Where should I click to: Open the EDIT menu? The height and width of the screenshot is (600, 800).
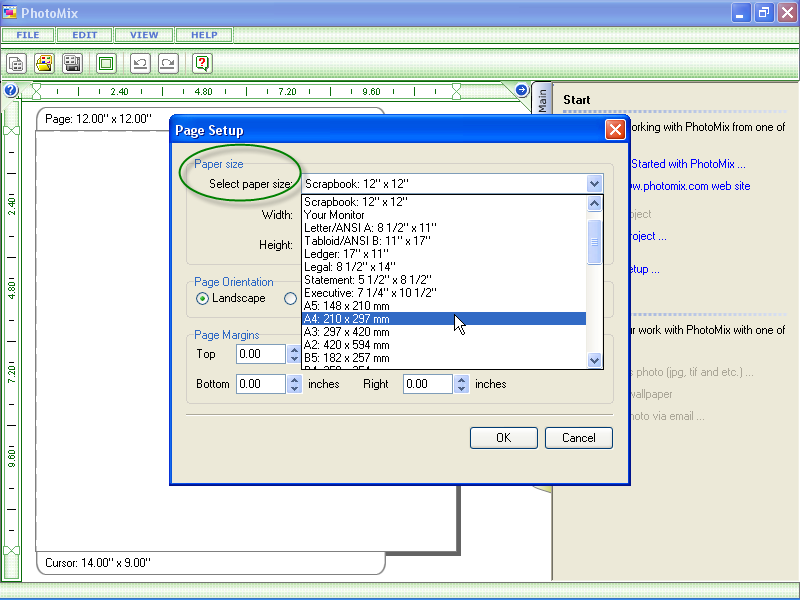point(85,35)
